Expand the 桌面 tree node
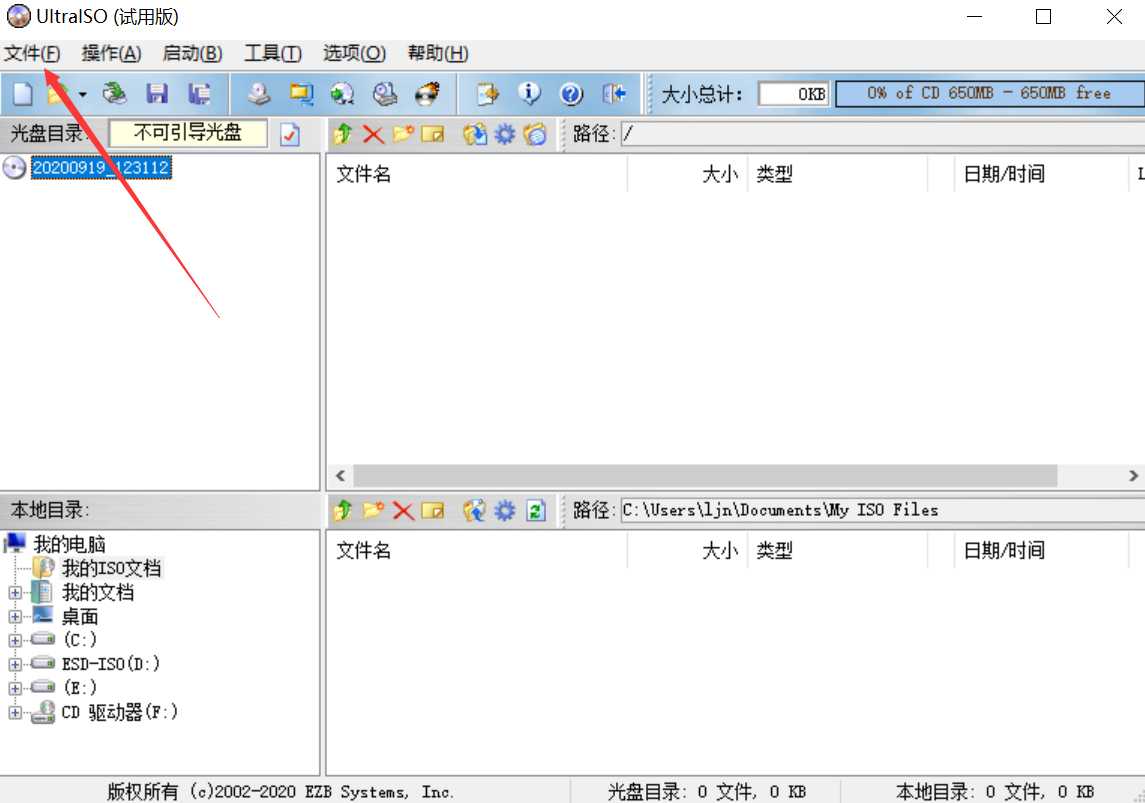The height and width of the screenshot is (803, 1145). 15,617
